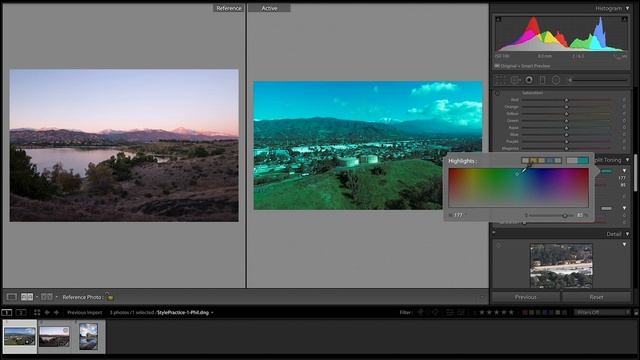Open toolbar content dropdown at right end
Screen dimensions: 640x360
[482, 297]
